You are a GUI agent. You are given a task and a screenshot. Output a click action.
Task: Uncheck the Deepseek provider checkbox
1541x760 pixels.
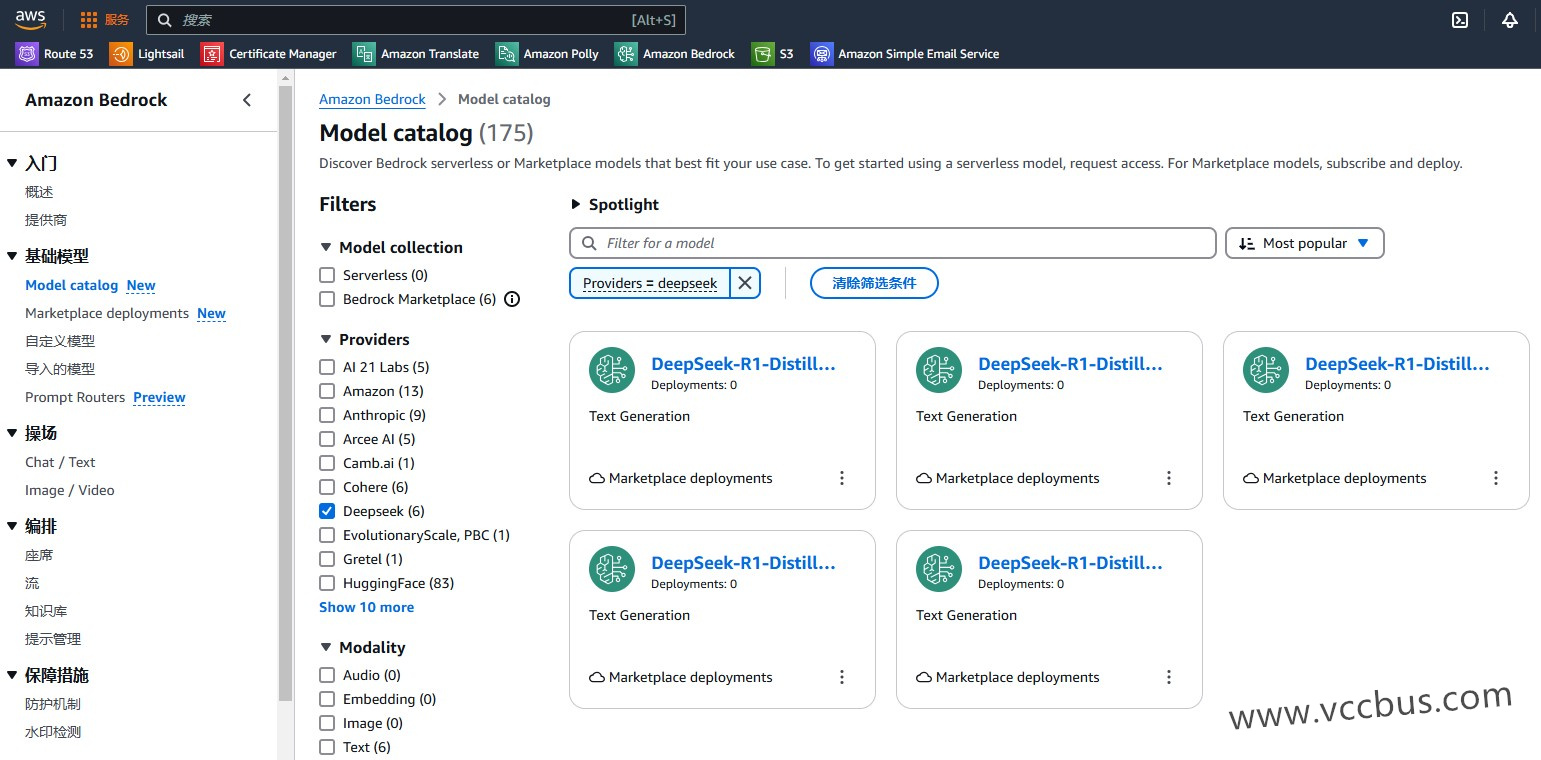click(x=327, y=511)
